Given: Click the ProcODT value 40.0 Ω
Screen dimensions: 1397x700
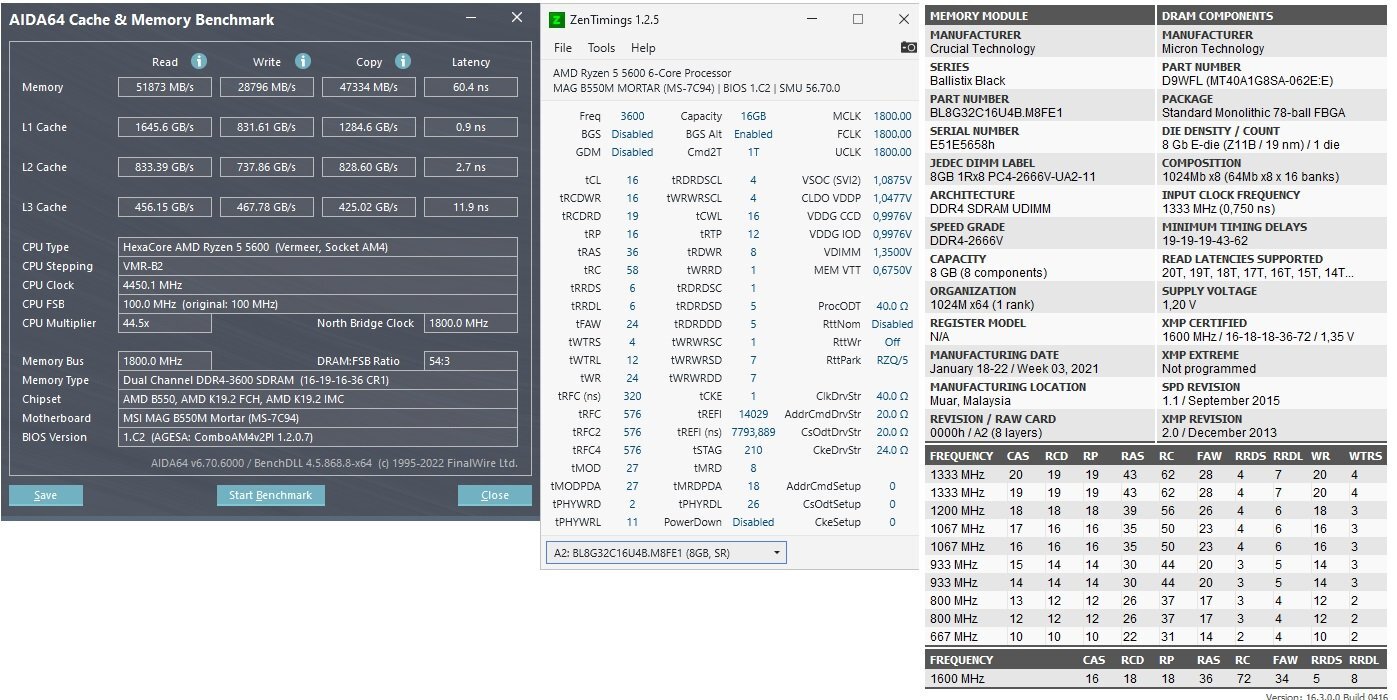Looking at the screenshot, I should coord(892,306).
